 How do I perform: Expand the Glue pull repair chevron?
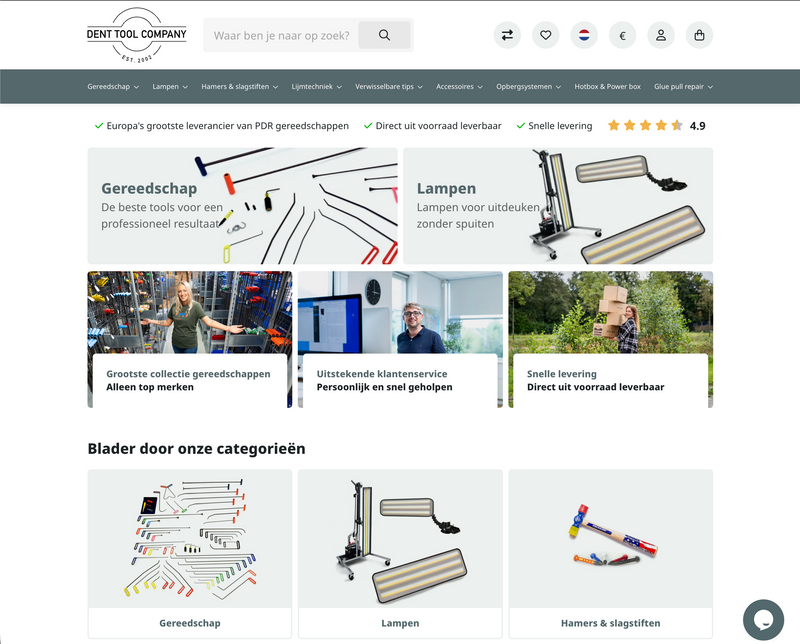(x=710, y=87)
